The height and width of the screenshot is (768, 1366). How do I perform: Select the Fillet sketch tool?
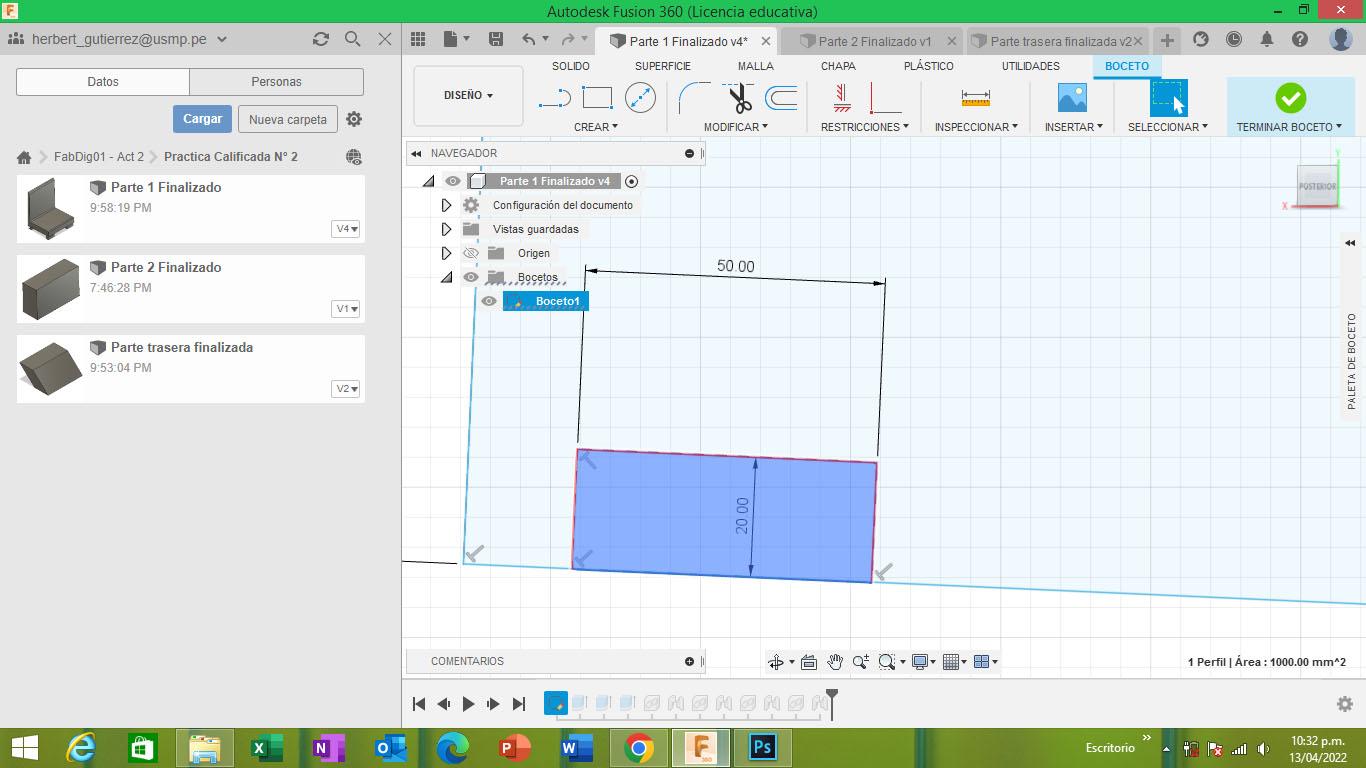coord(693,98)
